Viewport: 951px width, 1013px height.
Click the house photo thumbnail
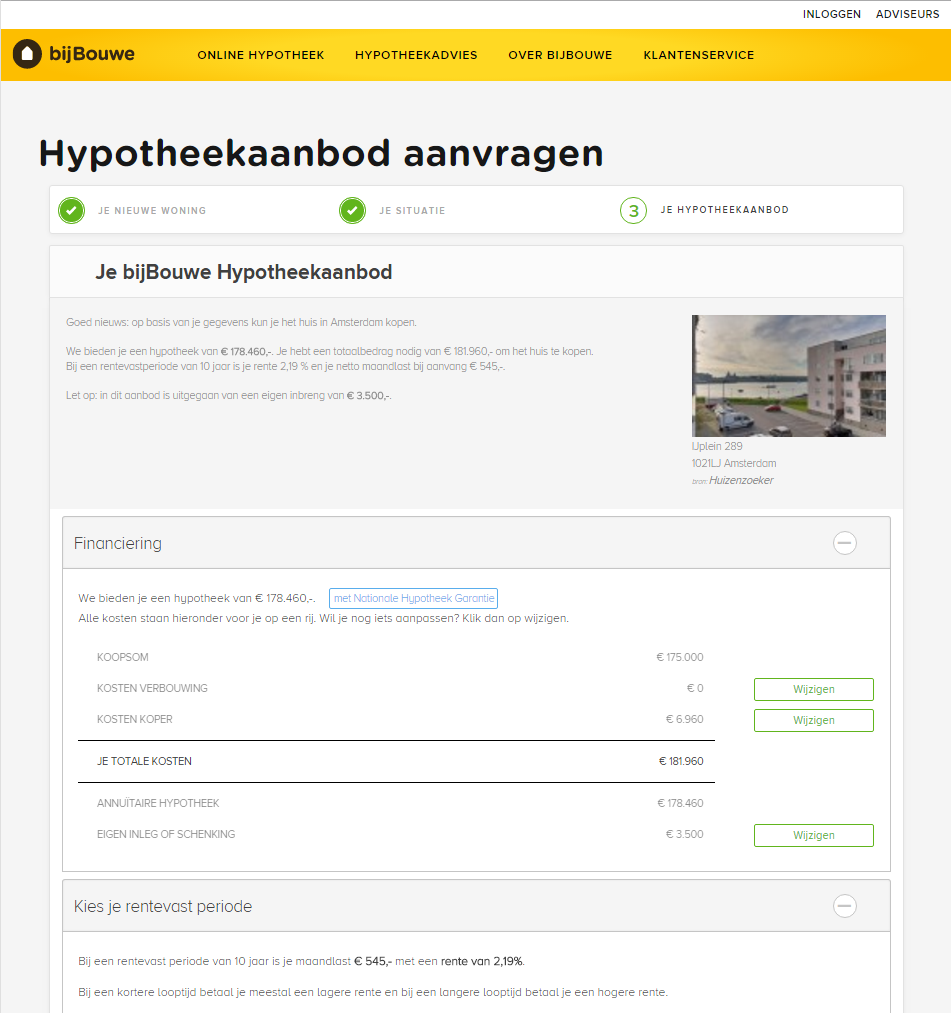pyautogui.click(x=789, y=376)
